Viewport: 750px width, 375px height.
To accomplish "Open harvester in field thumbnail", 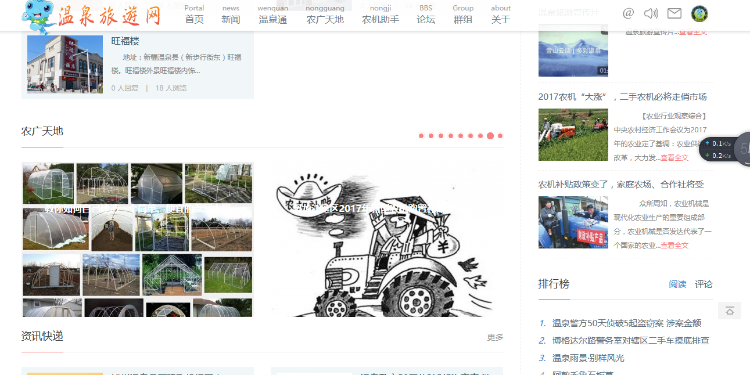I will click(573, 135).
